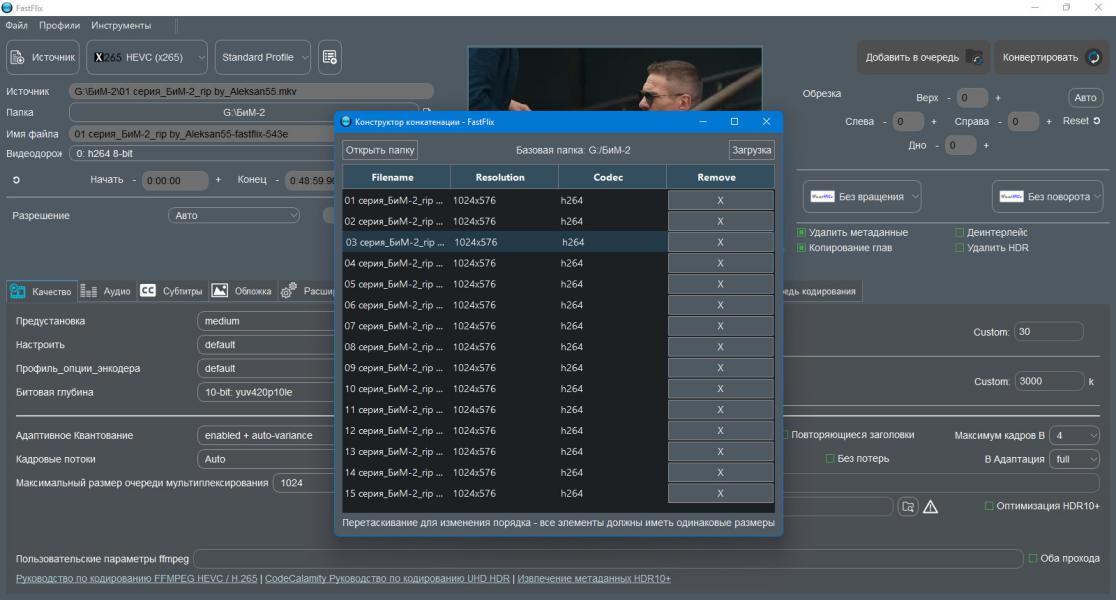Remove 05 серия file with X button
Viewport: 1116px width, 600px height.
pos(720,284)
